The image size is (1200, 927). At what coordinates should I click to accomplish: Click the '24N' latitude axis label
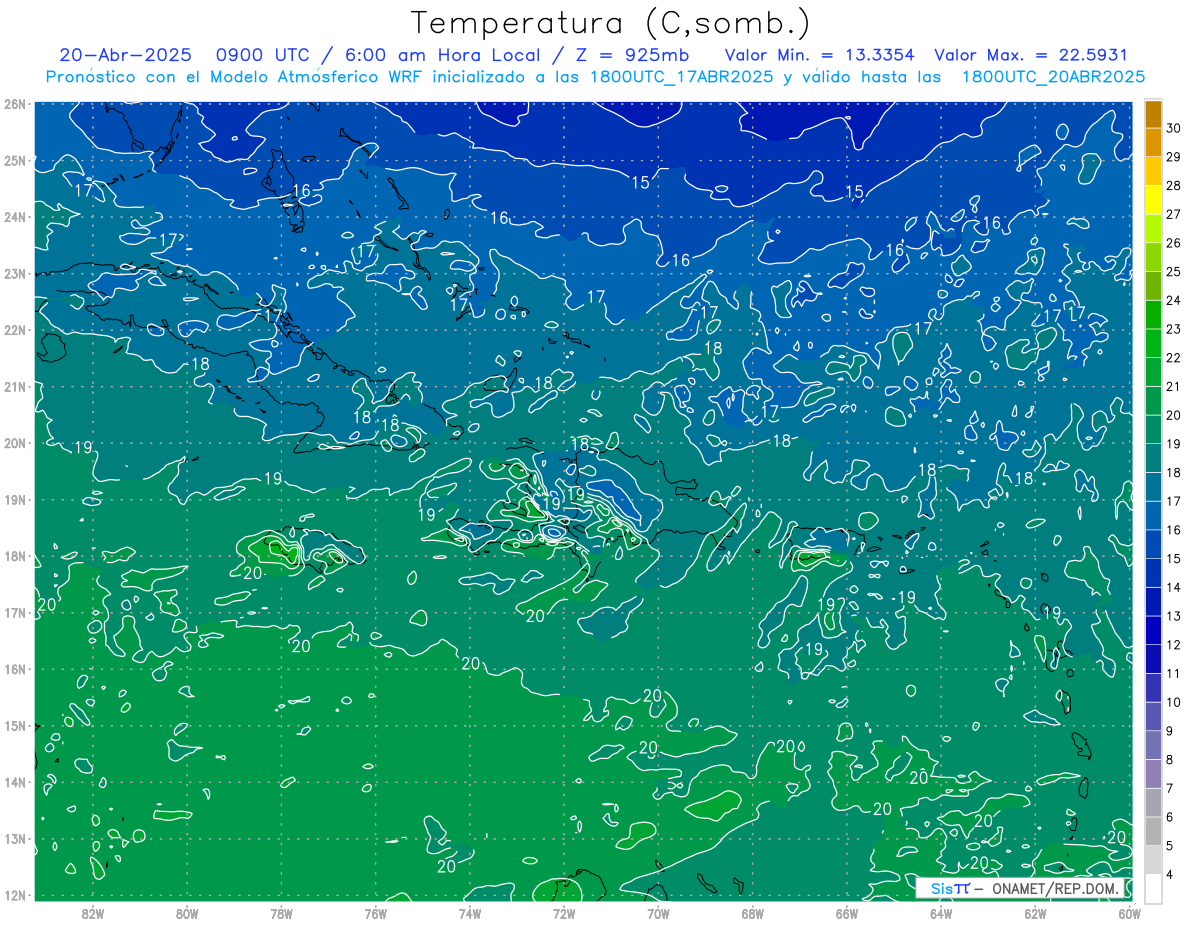(x=14, y=217)
